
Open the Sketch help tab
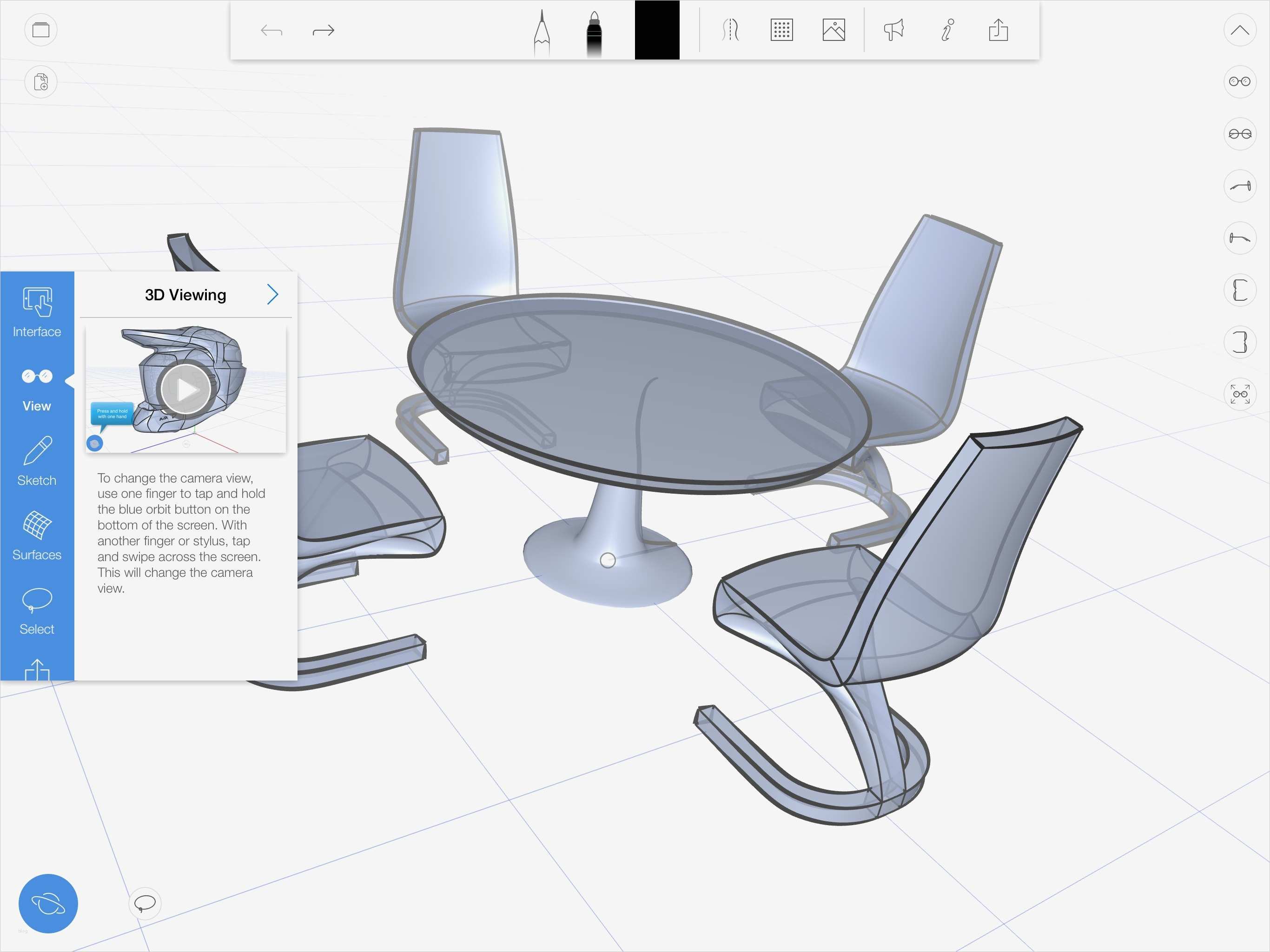coord(37,462)
